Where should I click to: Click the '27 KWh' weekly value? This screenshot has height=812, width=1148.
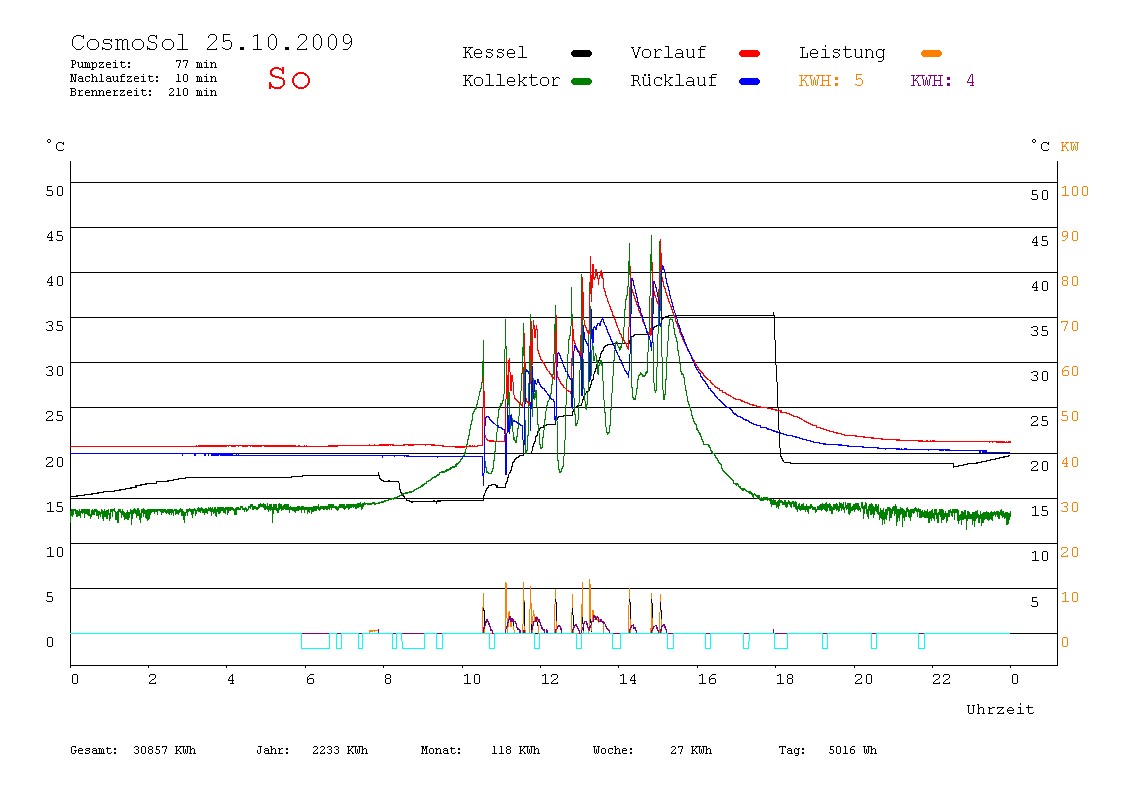(690, 750)
